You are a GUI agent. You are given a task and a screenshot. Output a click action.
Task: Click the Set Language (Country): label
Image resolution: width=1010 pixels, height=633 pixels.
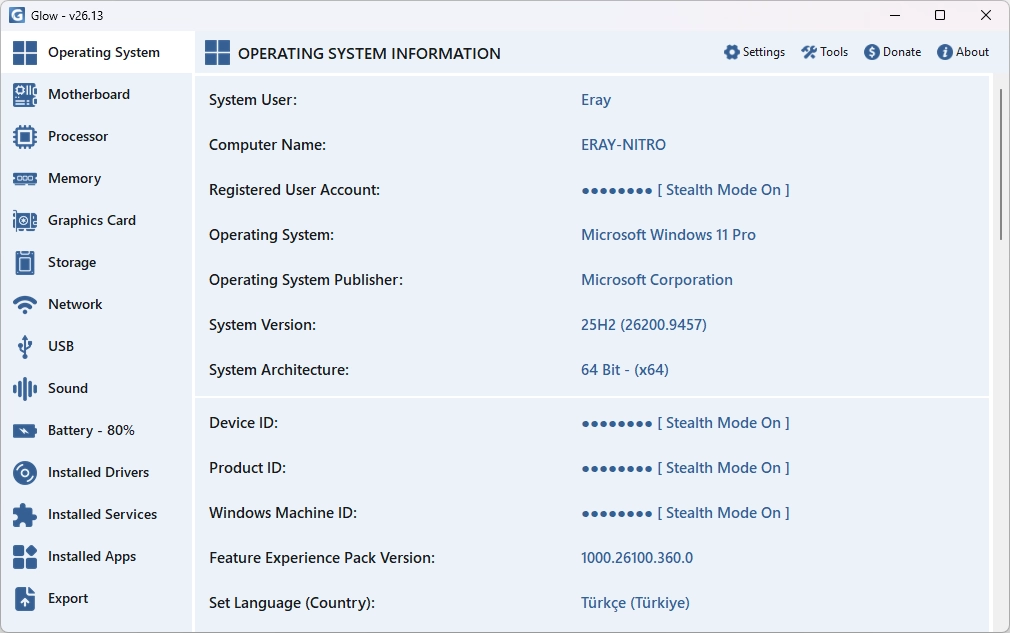[292, 603]
